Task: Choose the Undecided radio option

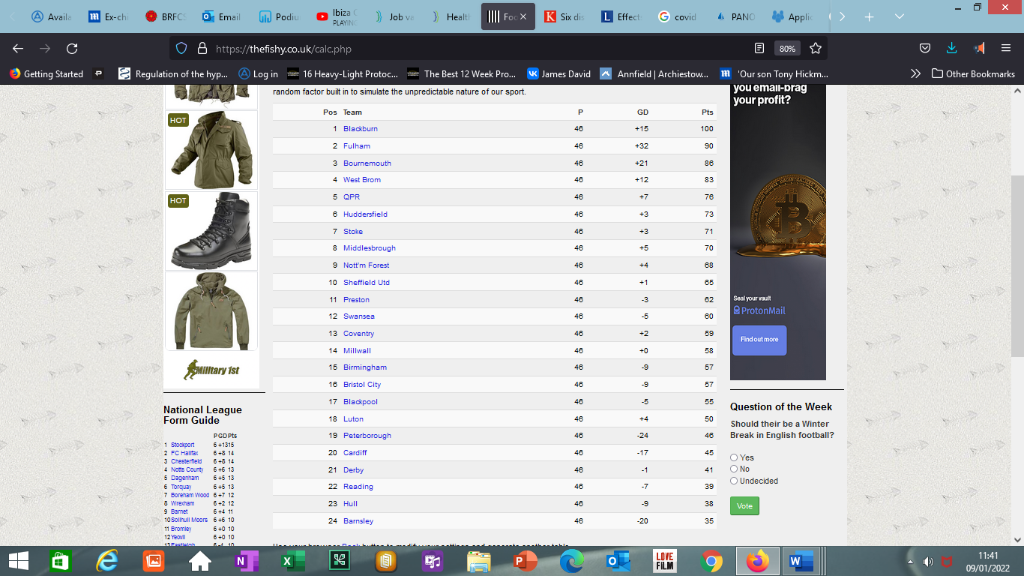Action: 734,481
